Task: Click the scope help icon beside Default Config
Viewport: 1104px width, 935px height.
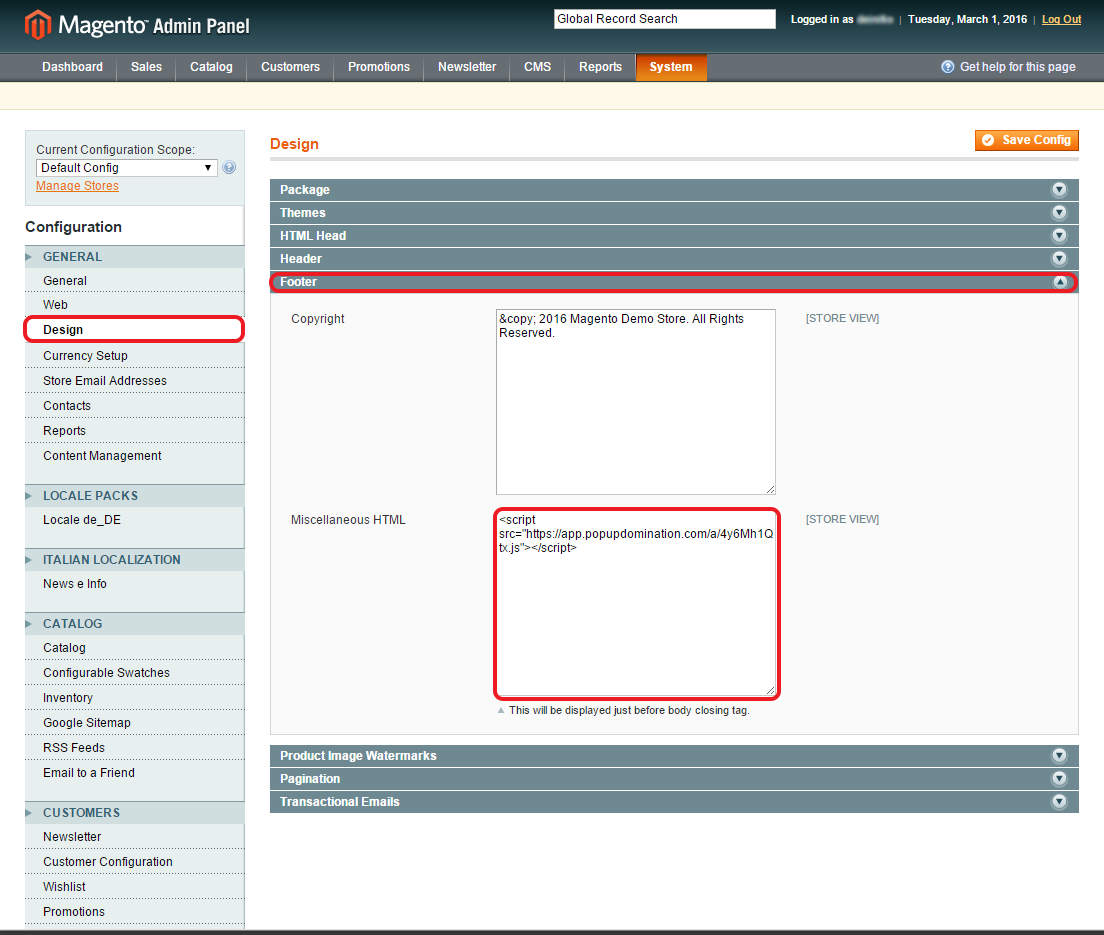Action: [x=229, y=168]
